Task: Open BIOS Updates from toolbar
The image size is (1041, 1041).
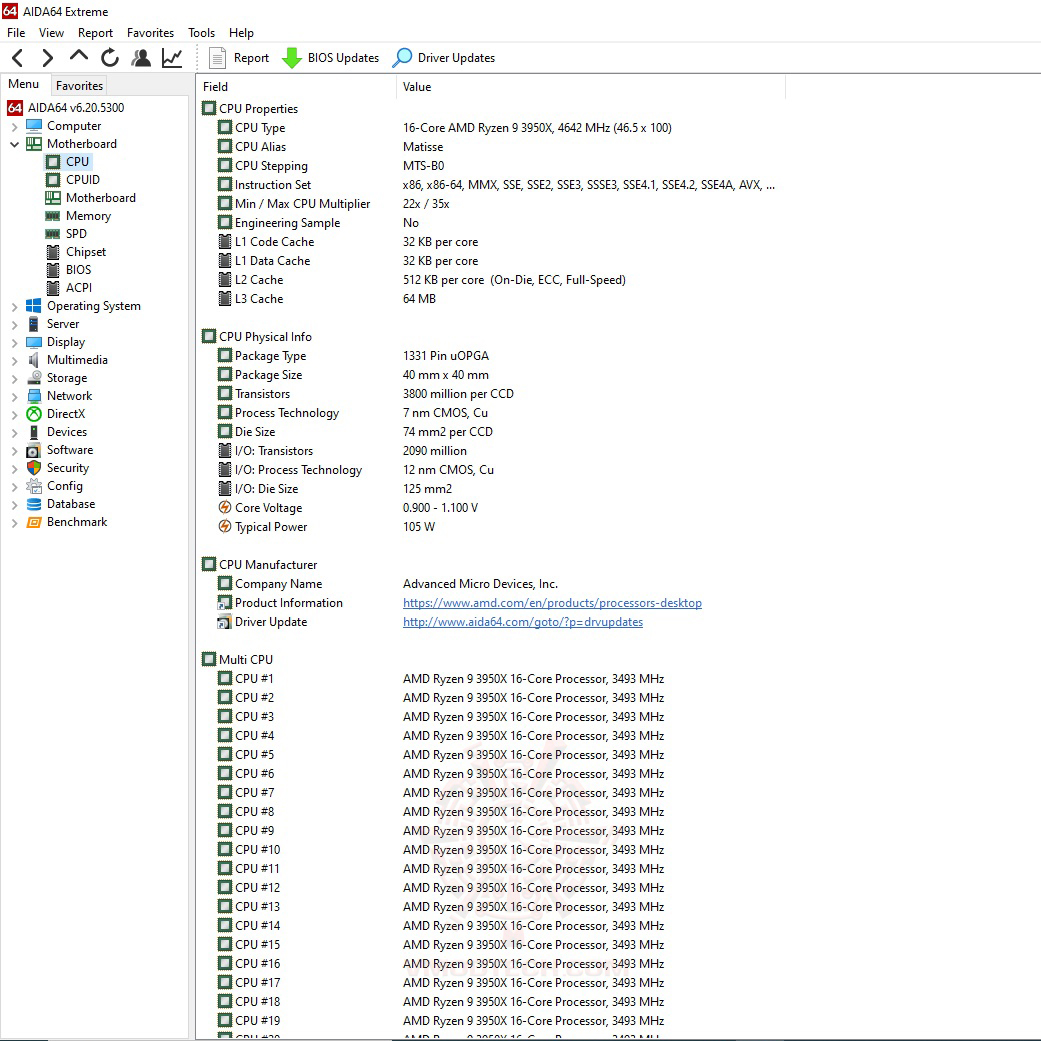Action: pos(330,58)
